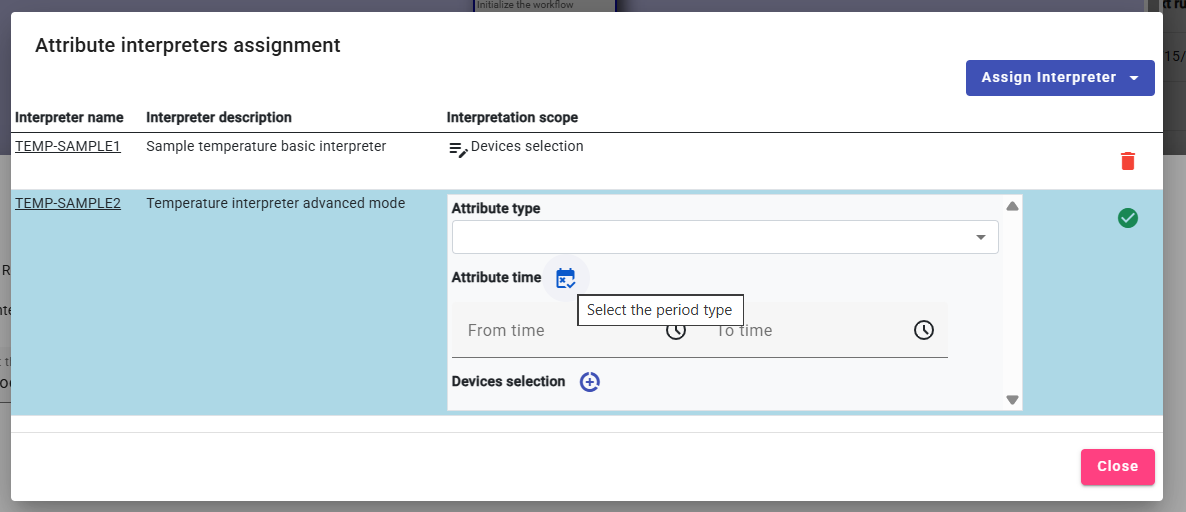Click the Interpreter description column header
Screen dimensions: 1186x512
point(219,117)
